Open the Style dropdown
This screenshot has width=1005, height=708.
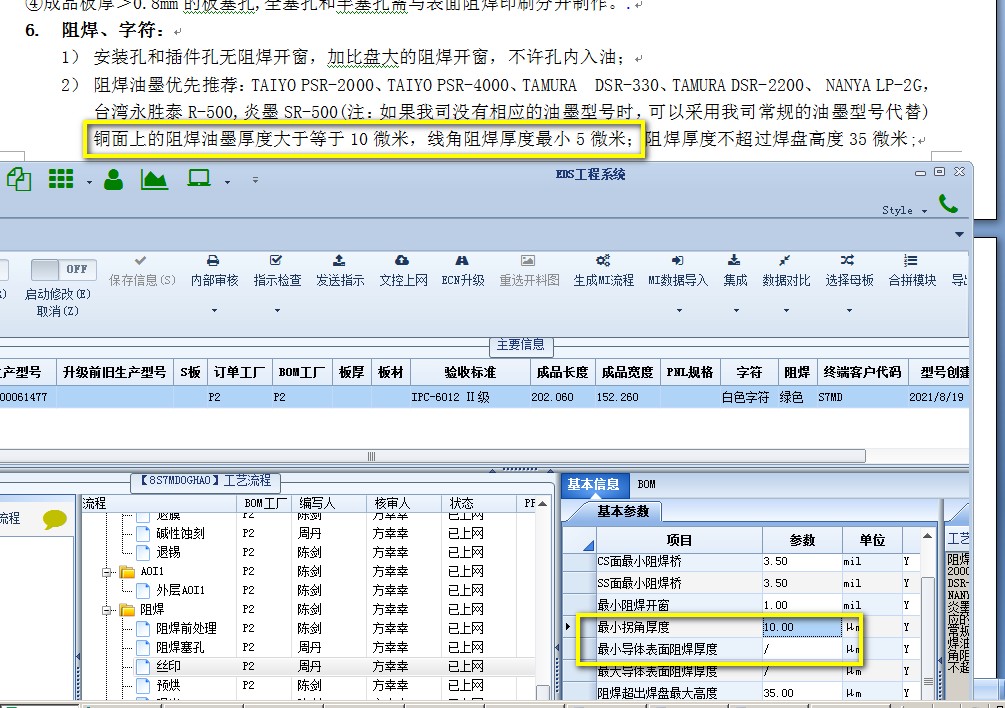click(x=904, y=210)
